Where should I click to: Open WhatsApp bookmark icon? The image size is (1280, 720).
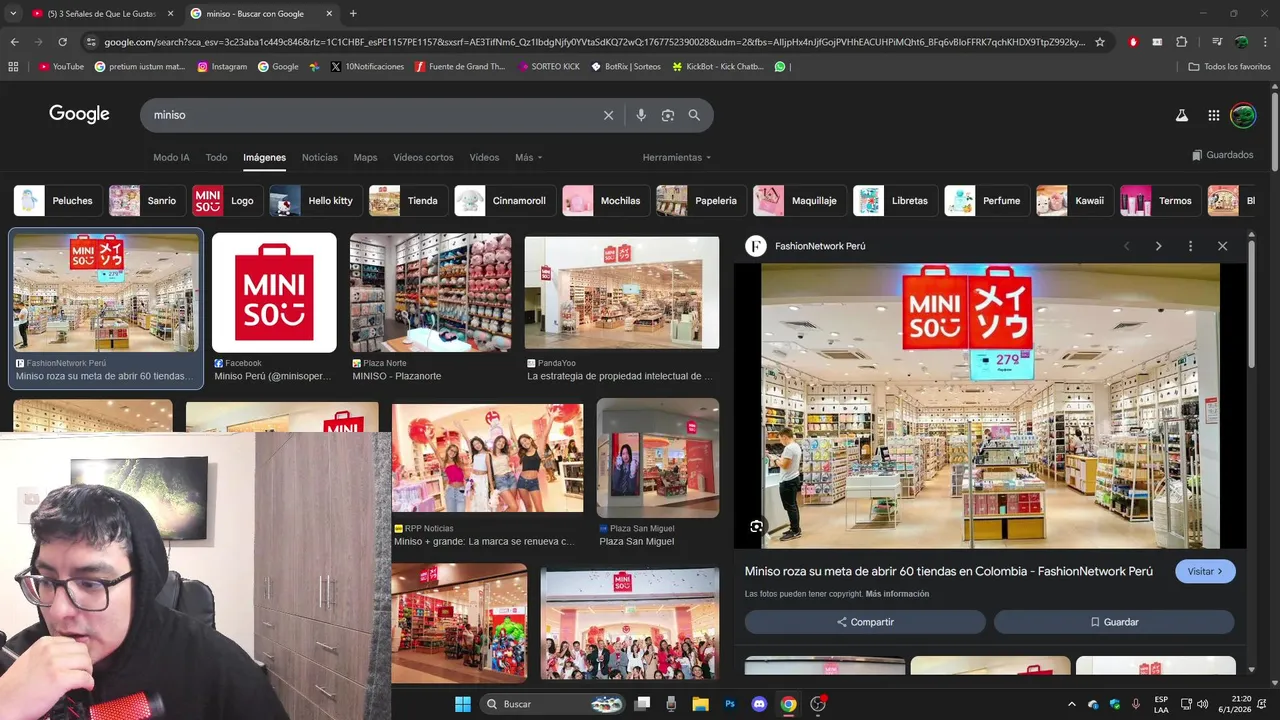[780, 67]
